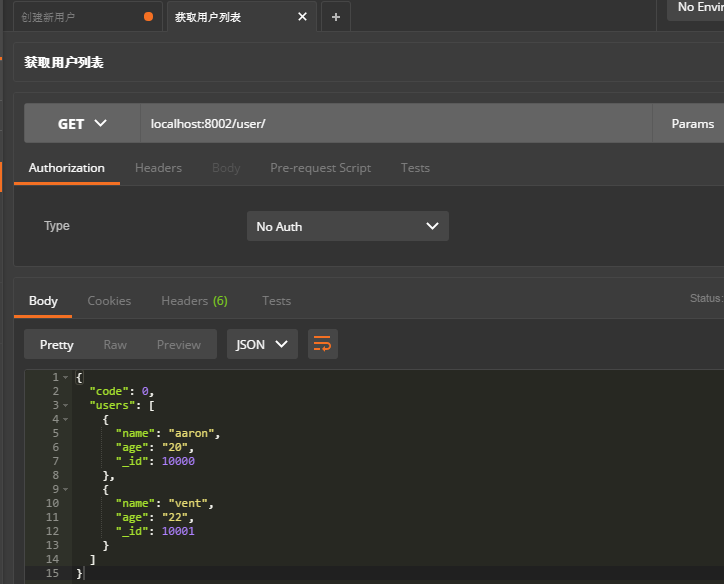The width and height of the screenshot is (724, 584).
Task: View the response Cookies tab
Action: pos(109,300)
